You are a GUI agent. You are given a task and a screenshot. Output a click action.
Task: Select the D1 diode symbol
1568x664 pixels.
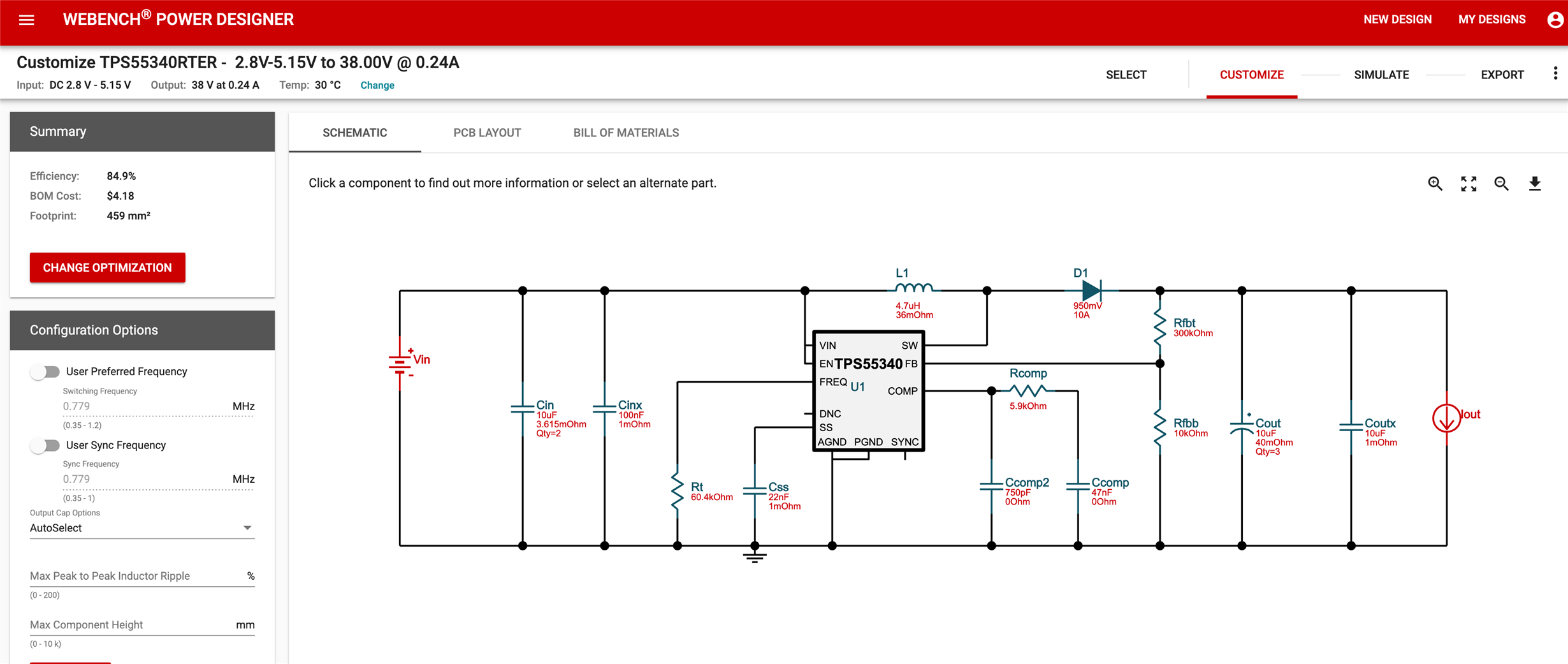[1091, 290]
